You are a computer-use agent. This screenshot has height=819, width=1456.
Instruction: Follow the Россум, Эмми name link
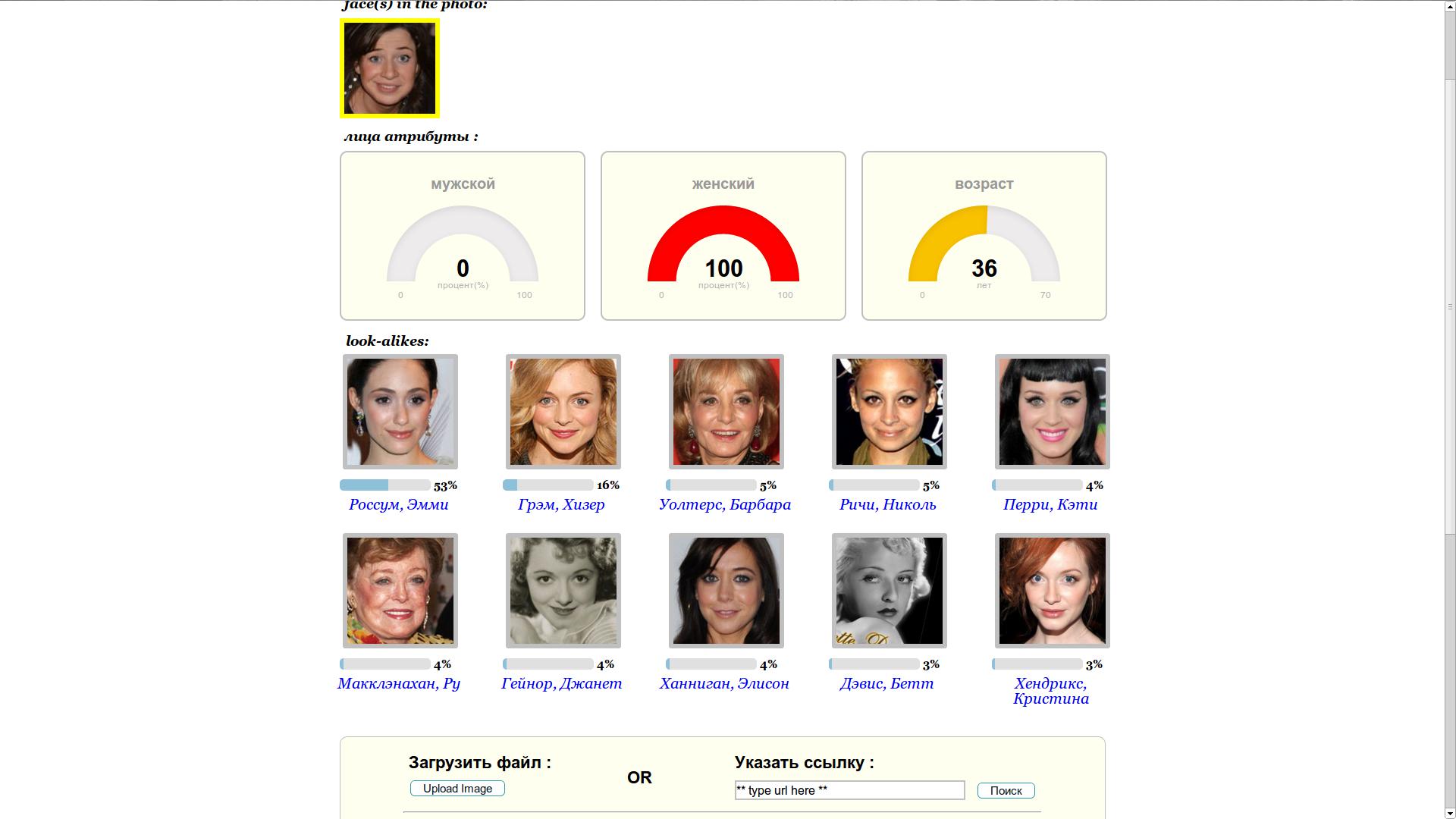pyautogui.click(x=398, y=505)
